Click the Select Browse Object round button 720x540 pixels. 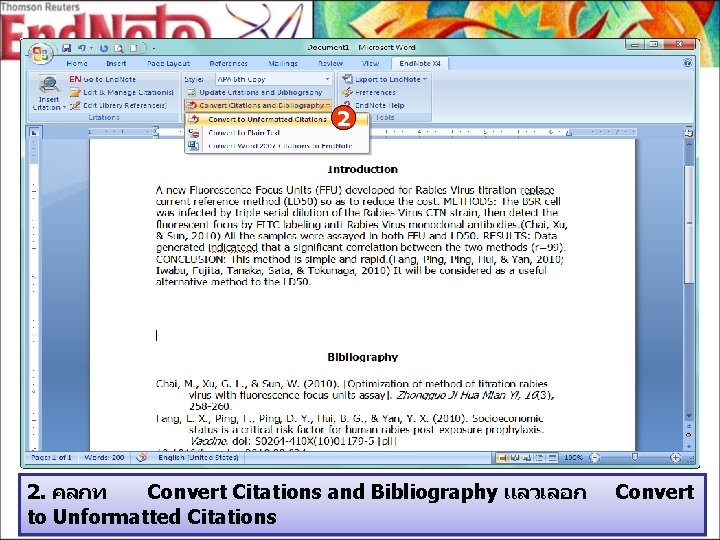[x=688, y=434]
